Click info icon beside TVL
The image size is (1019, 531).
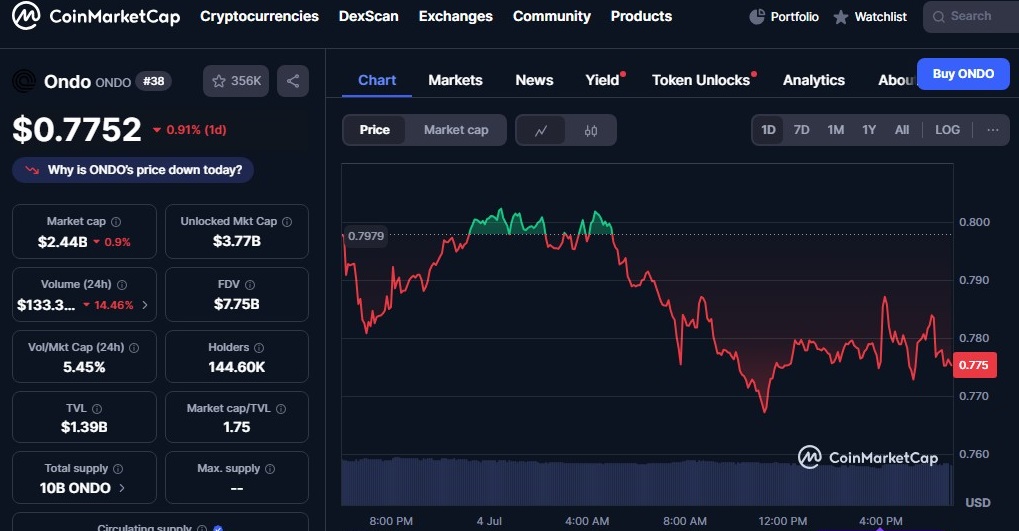(x=97, y=409)
